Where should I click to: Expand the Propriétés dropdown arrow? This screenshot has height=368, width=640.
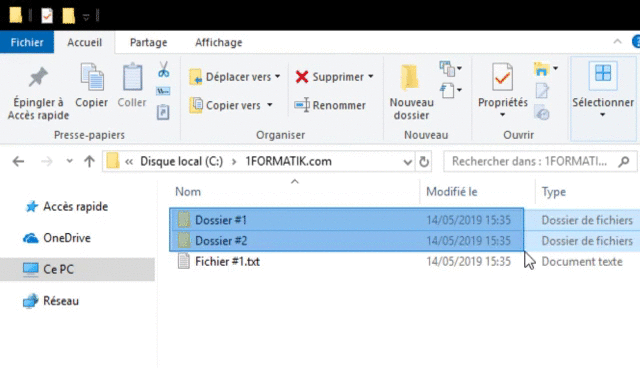click(502, 115)
